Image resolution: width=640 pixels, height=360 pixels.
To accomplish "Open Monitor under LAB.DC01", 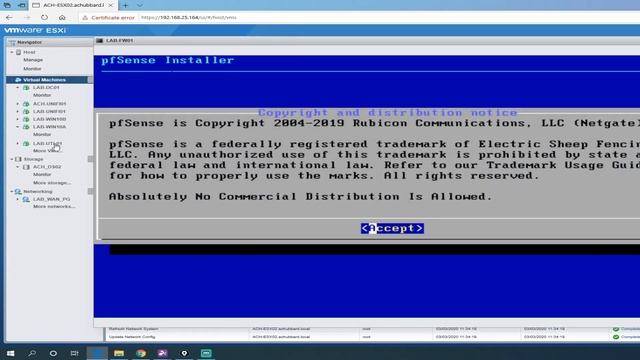I will [x=42, y=95].
